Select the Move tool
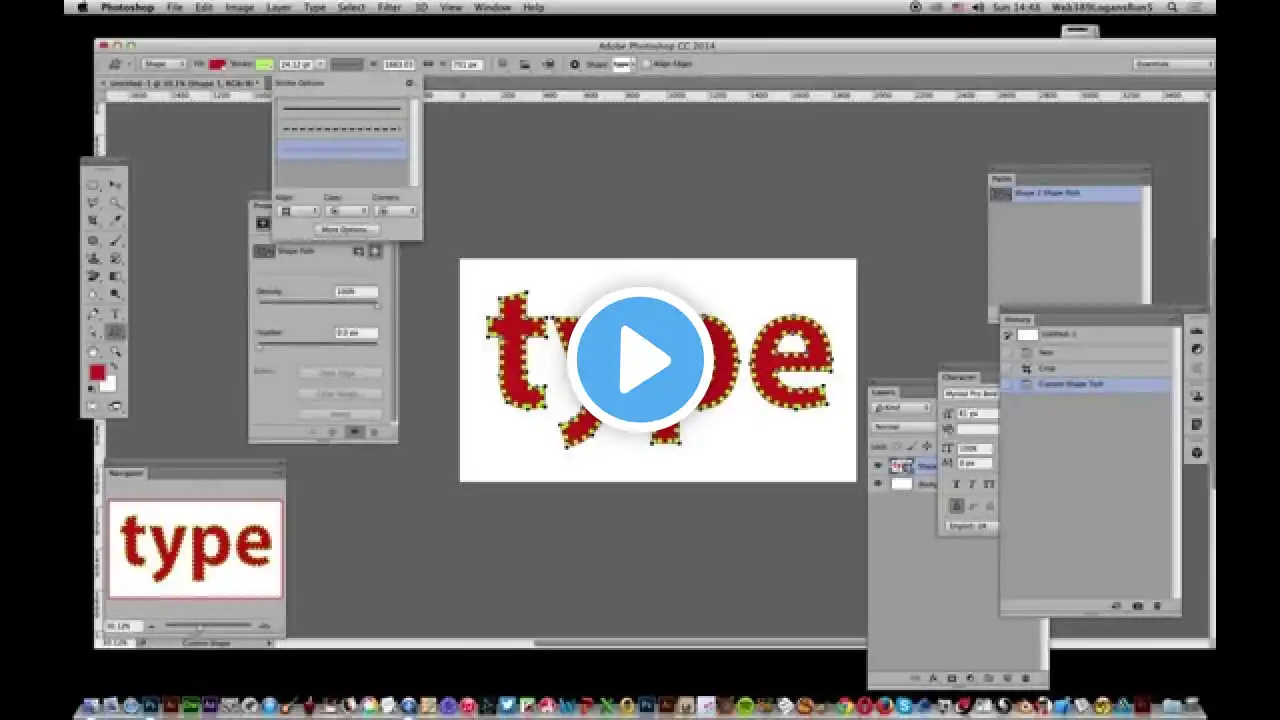 click(x=115, y=185)
